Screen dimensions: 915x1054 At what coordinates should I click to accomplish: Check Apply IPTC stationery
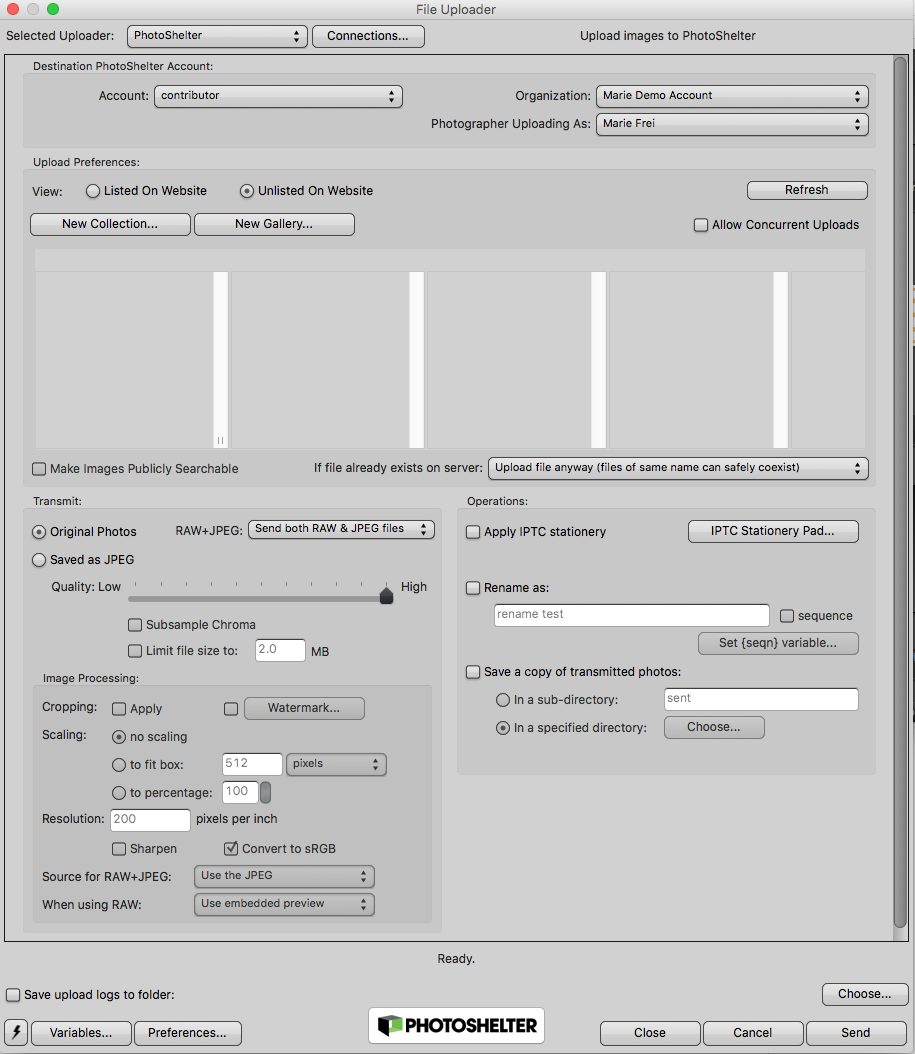pos(473,532)
